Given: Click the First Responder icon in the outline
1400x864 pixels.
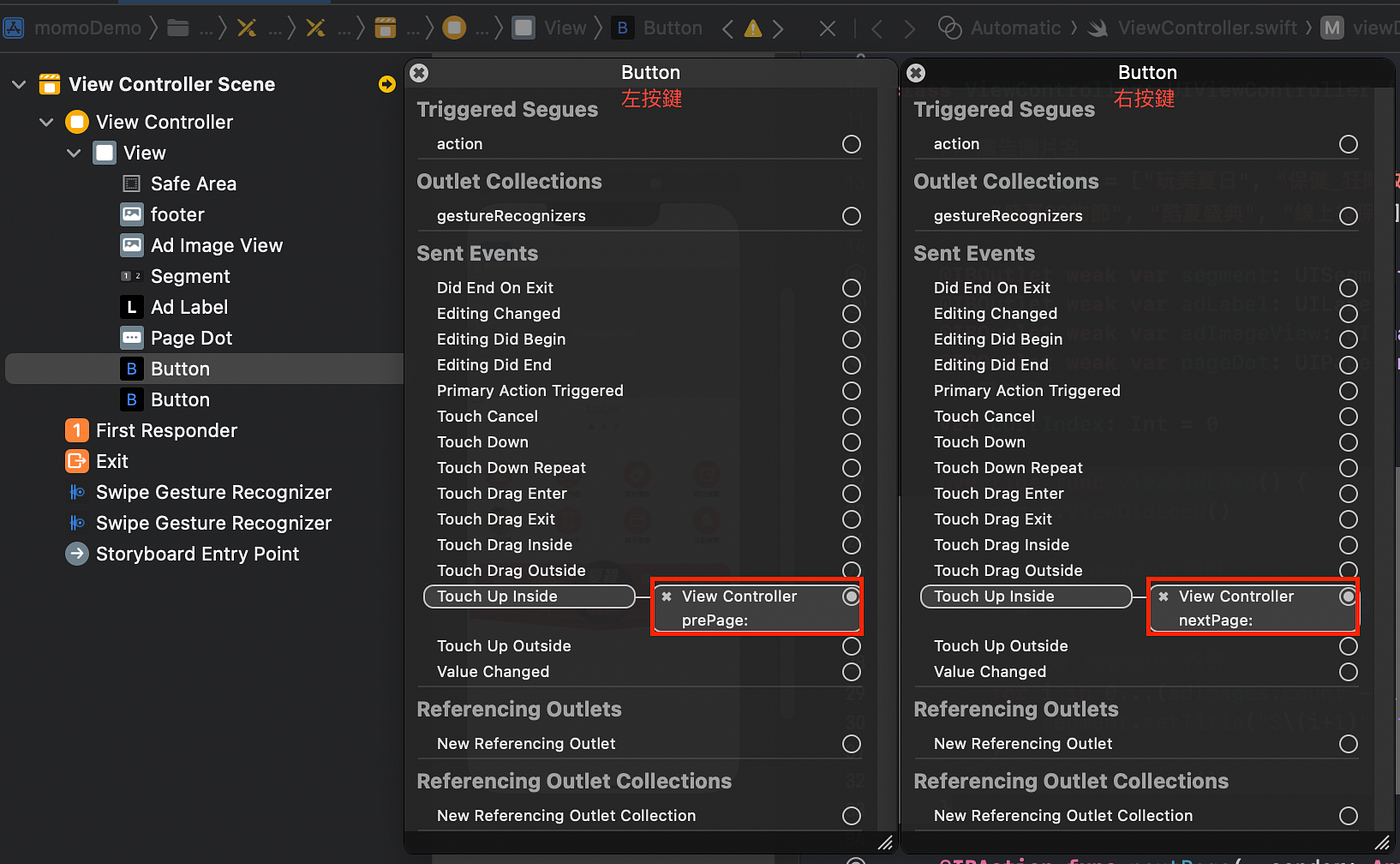Looking at the screenshot, I should pos(77,430).
